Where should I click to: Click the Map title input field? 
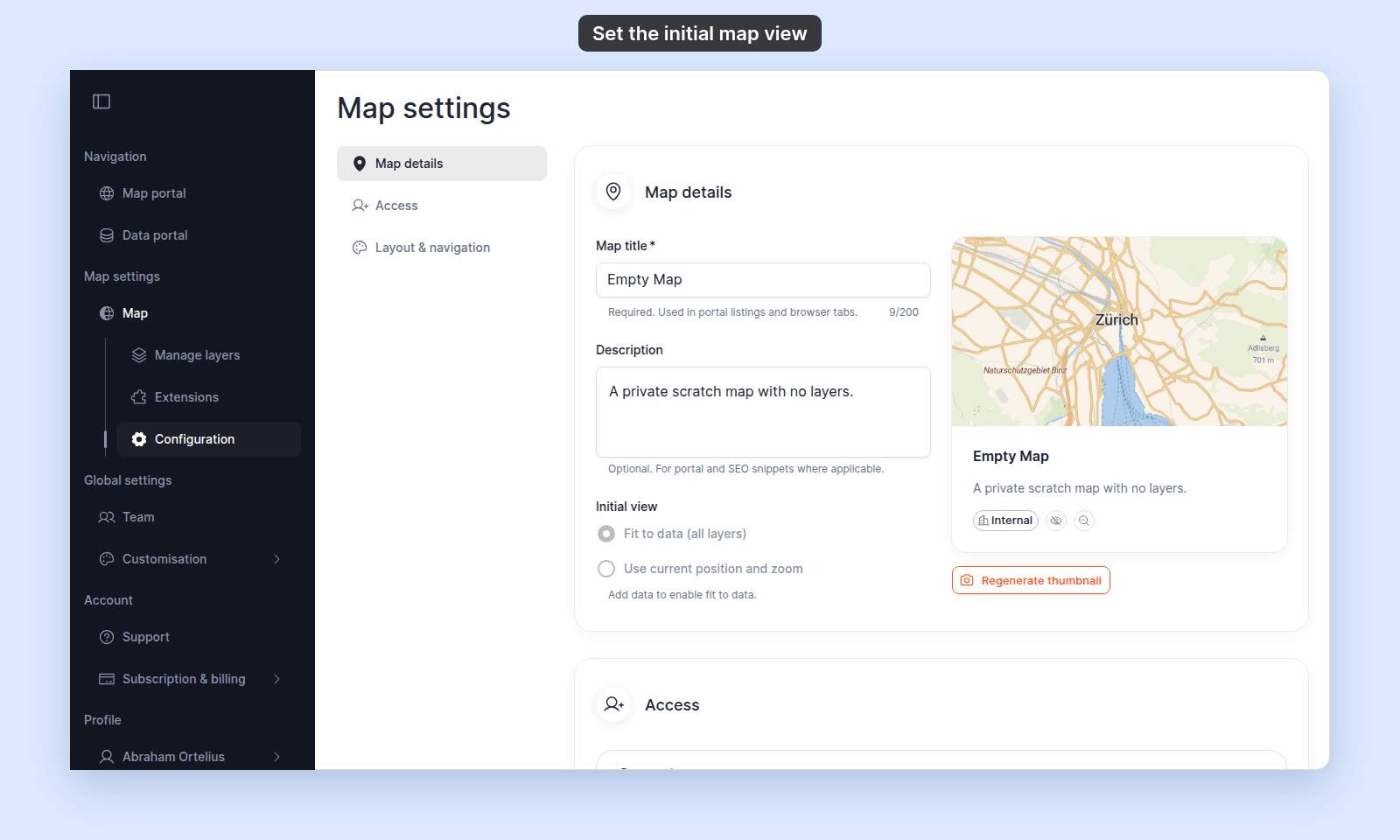click(763, 280)
